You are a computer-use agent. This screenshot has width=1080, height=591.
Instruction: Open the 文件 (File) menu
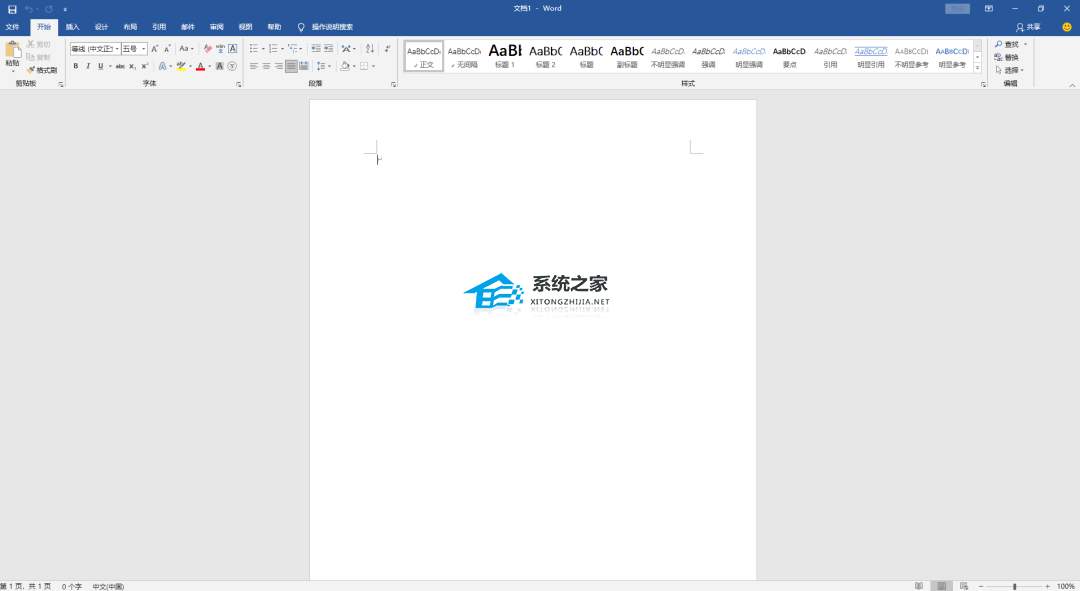(x=12, y=27)
